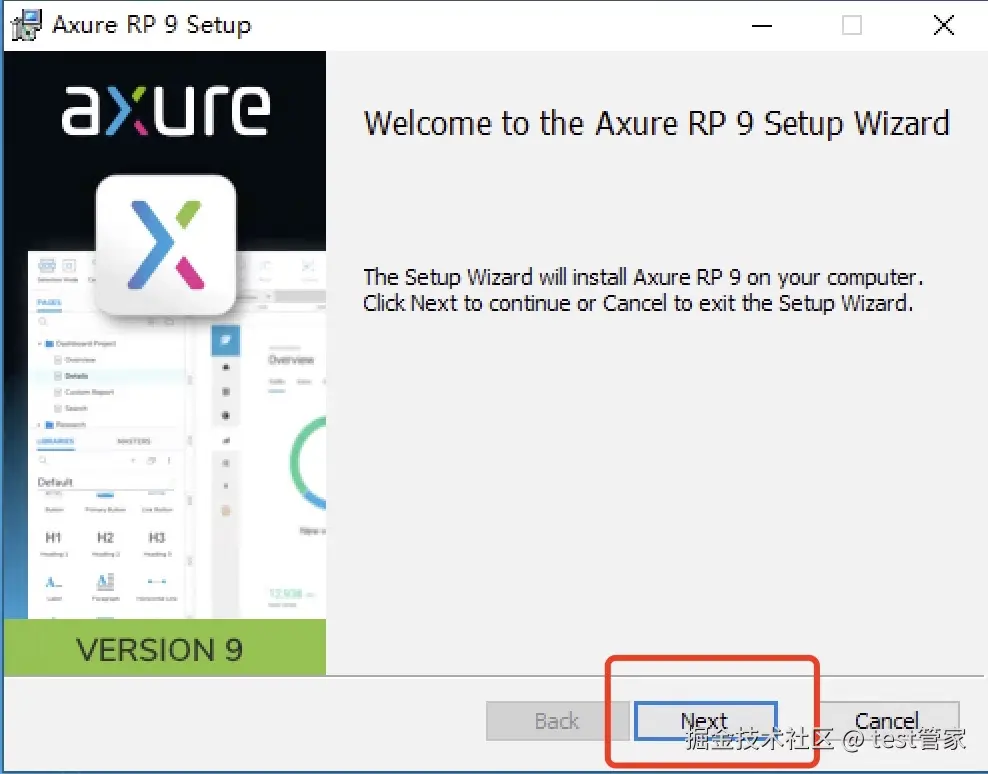Click the Libraries search magnifier icon
This screenshot has width=988, height=774.
tap(40, 460)
